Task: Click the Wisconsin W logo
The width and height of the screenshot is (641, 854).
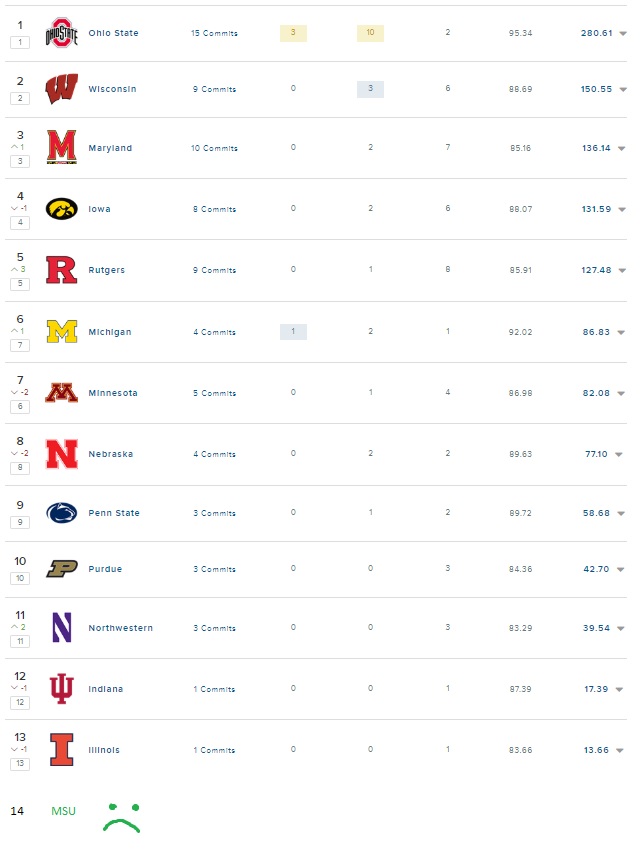Action: (x=62, y=88)
